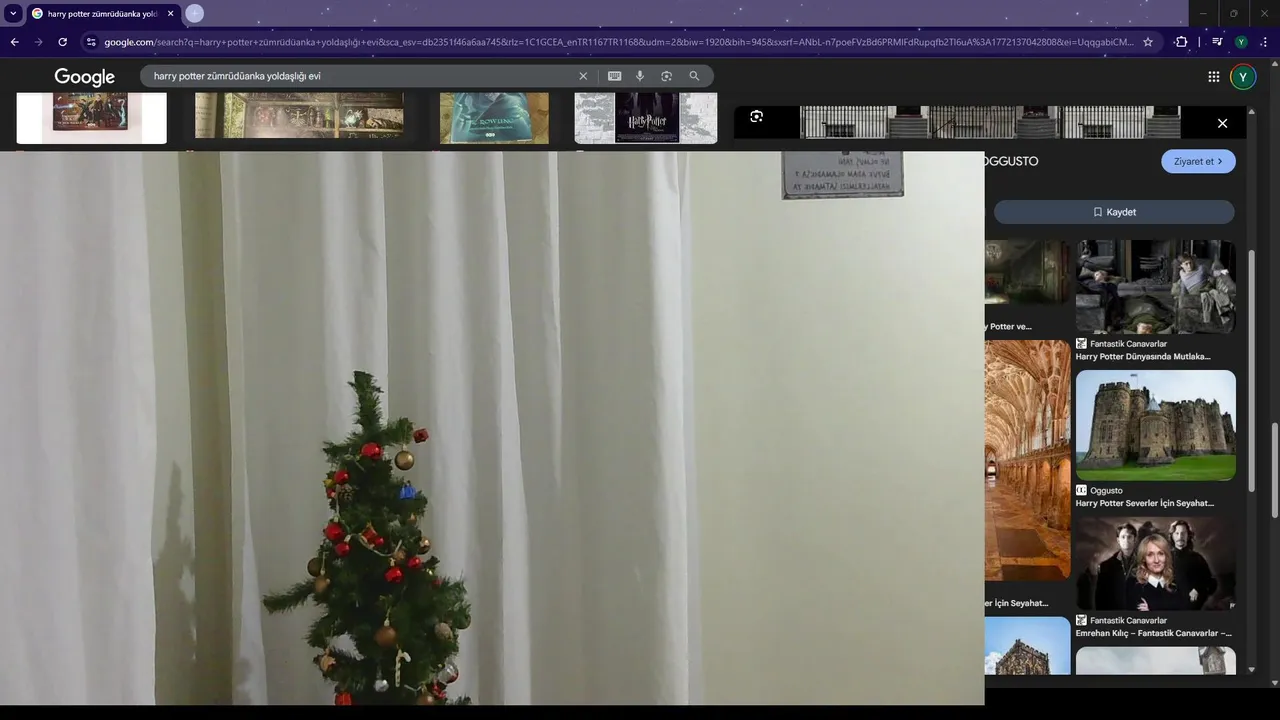This screenshot has height=720, width=1280.
Task: Click the preview panel scrollbar
Action: [1252, 370]
